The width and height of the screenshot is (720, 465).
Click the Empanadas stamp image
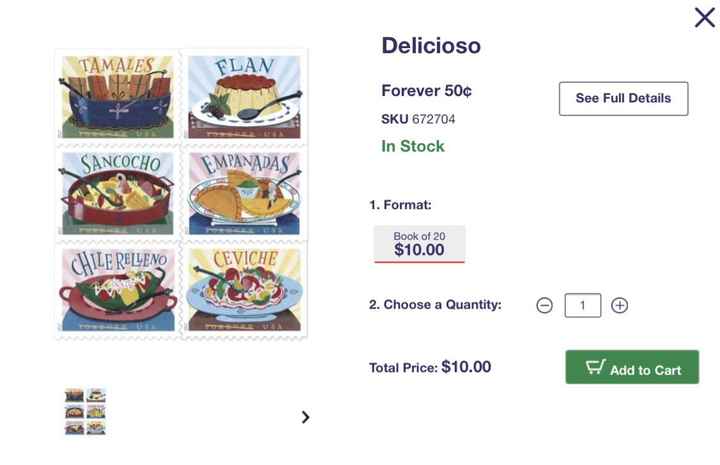pos(243,193)
